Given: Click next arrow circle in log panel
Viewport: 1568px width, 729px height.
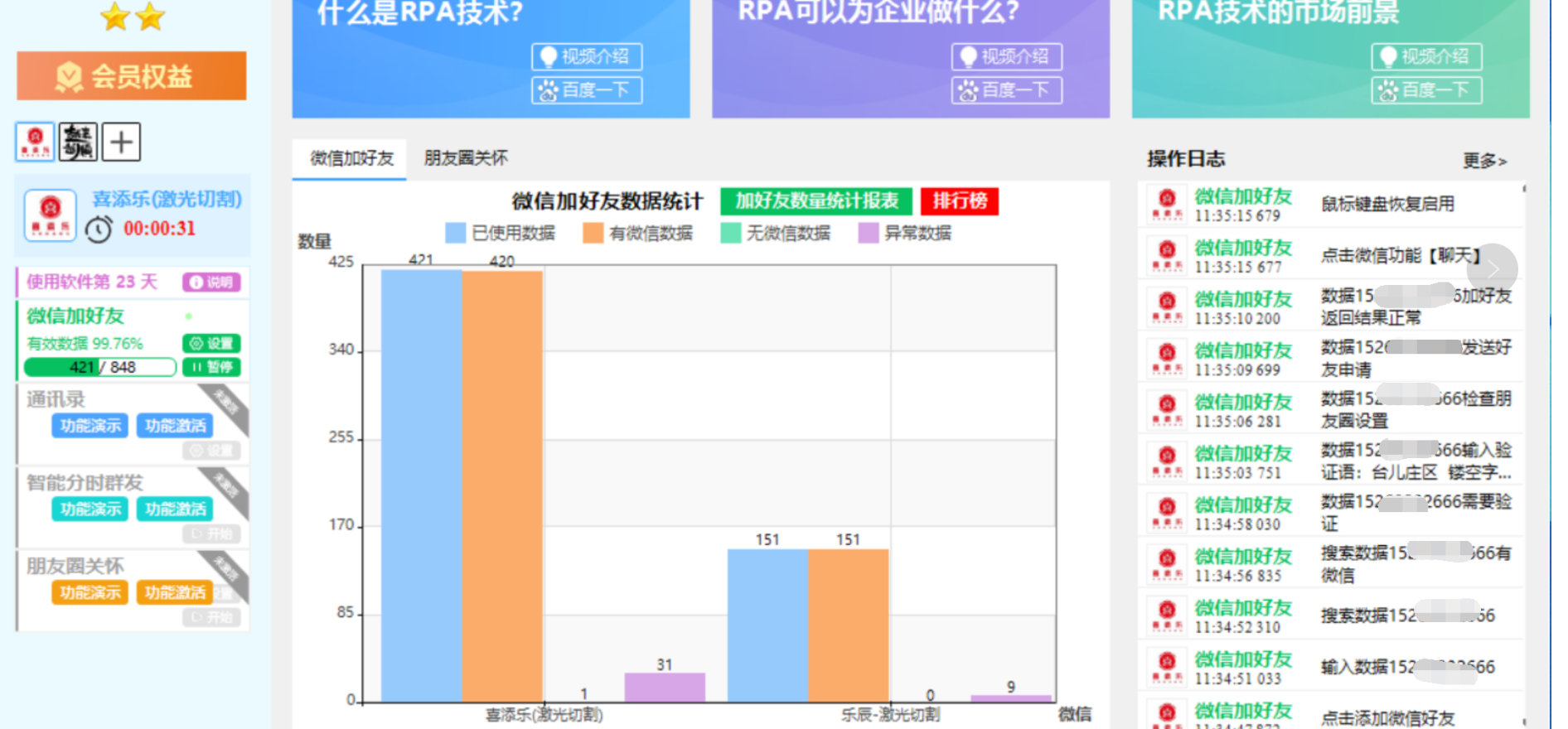Looking at the screenshot, I should 1492,268.
